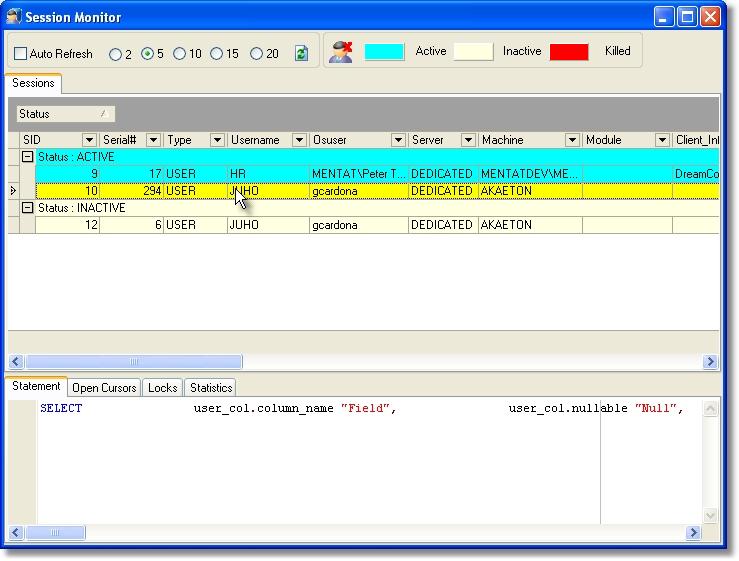The width and height of the screenshot is (739, 561).
Task: Open the Module column filter dropdown
Action: tap(662, 140)
